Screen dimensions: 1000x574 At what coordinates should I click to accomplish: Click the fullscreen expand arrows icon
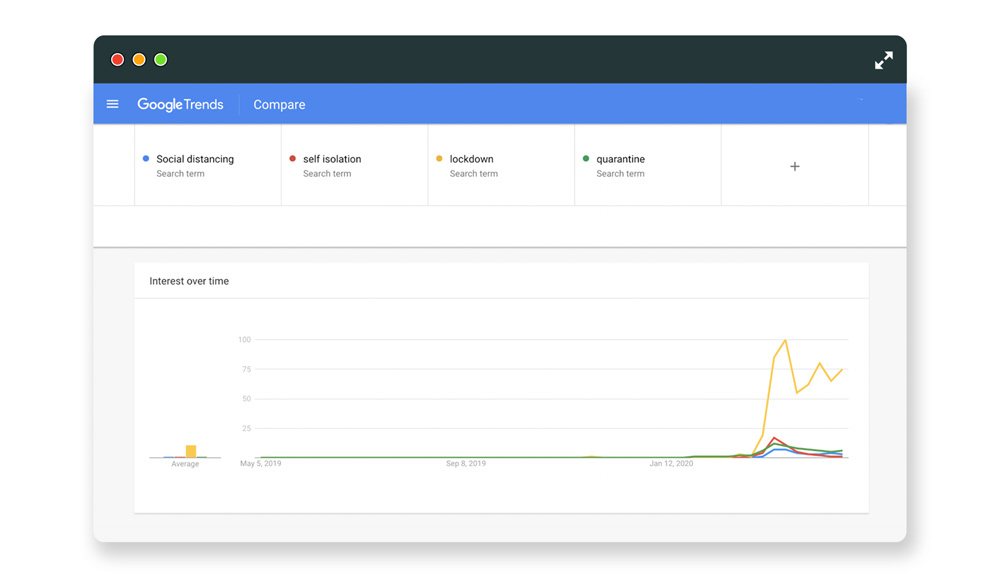883,60
